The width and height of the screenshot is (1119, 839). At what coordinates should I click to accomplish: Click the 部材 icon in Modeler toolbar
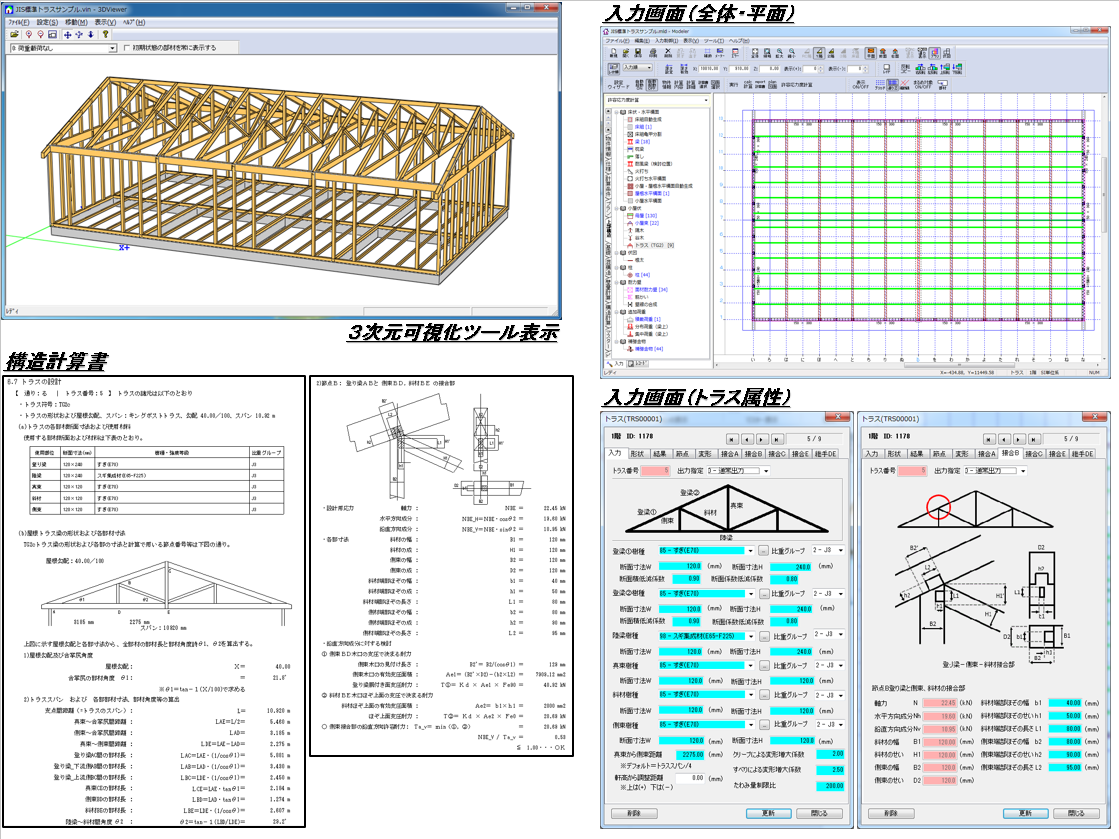point(942,85)
